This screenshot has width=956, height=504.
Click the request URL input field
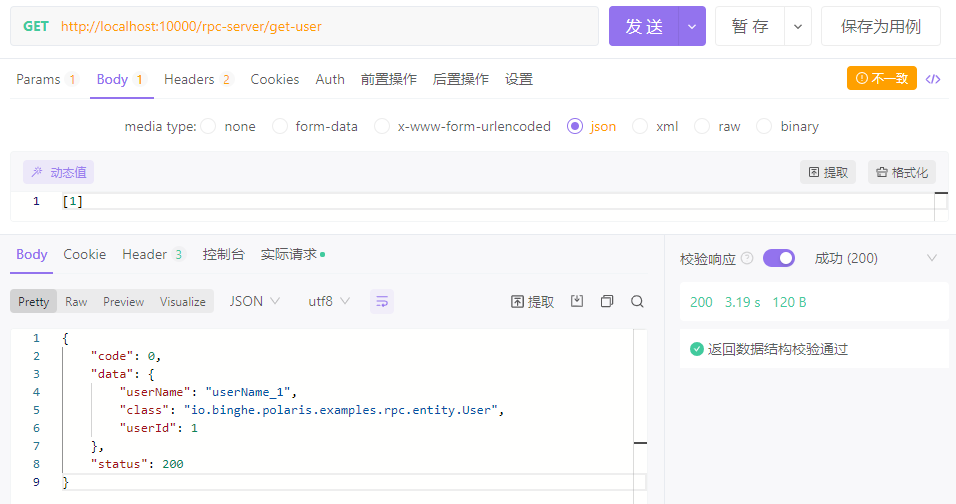click(x=320, y=27)
